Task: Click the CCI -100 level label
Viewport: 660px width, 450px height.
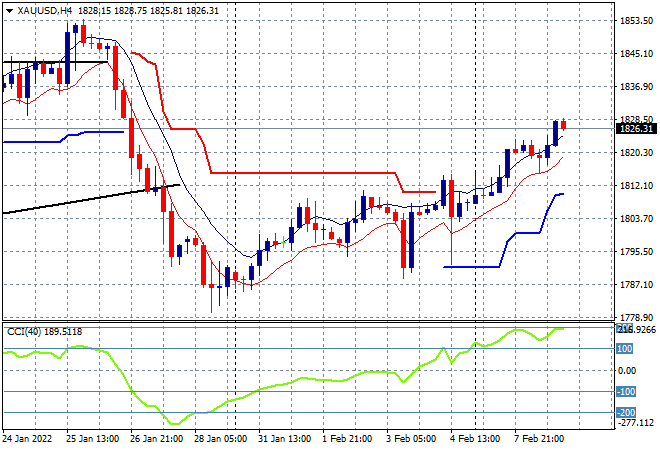Action: (626, 391)
